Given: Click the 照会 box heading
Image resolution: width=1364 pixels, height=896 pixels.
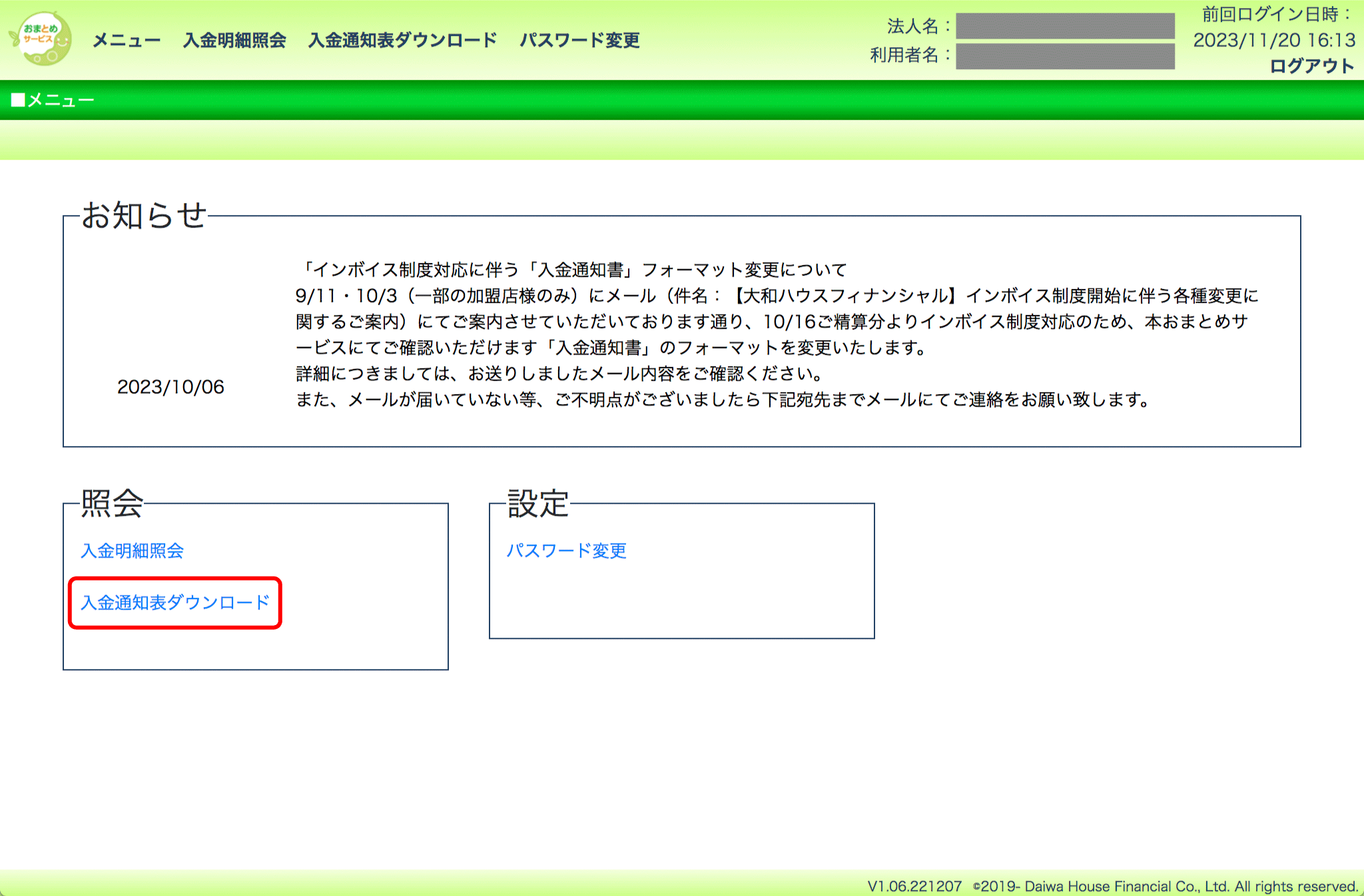Looking at the screenshot, I should point(111,506).
